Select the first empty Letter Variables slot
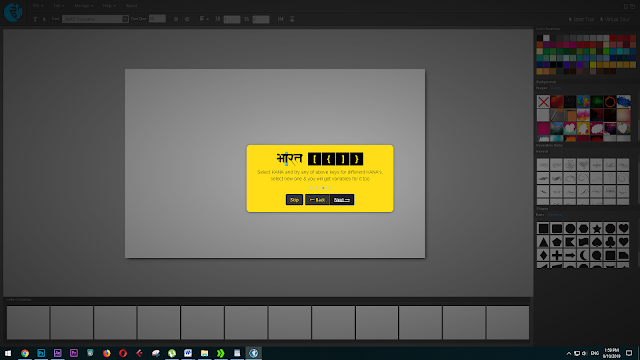The height and width of the screenshot is (360, 640). 28,322
